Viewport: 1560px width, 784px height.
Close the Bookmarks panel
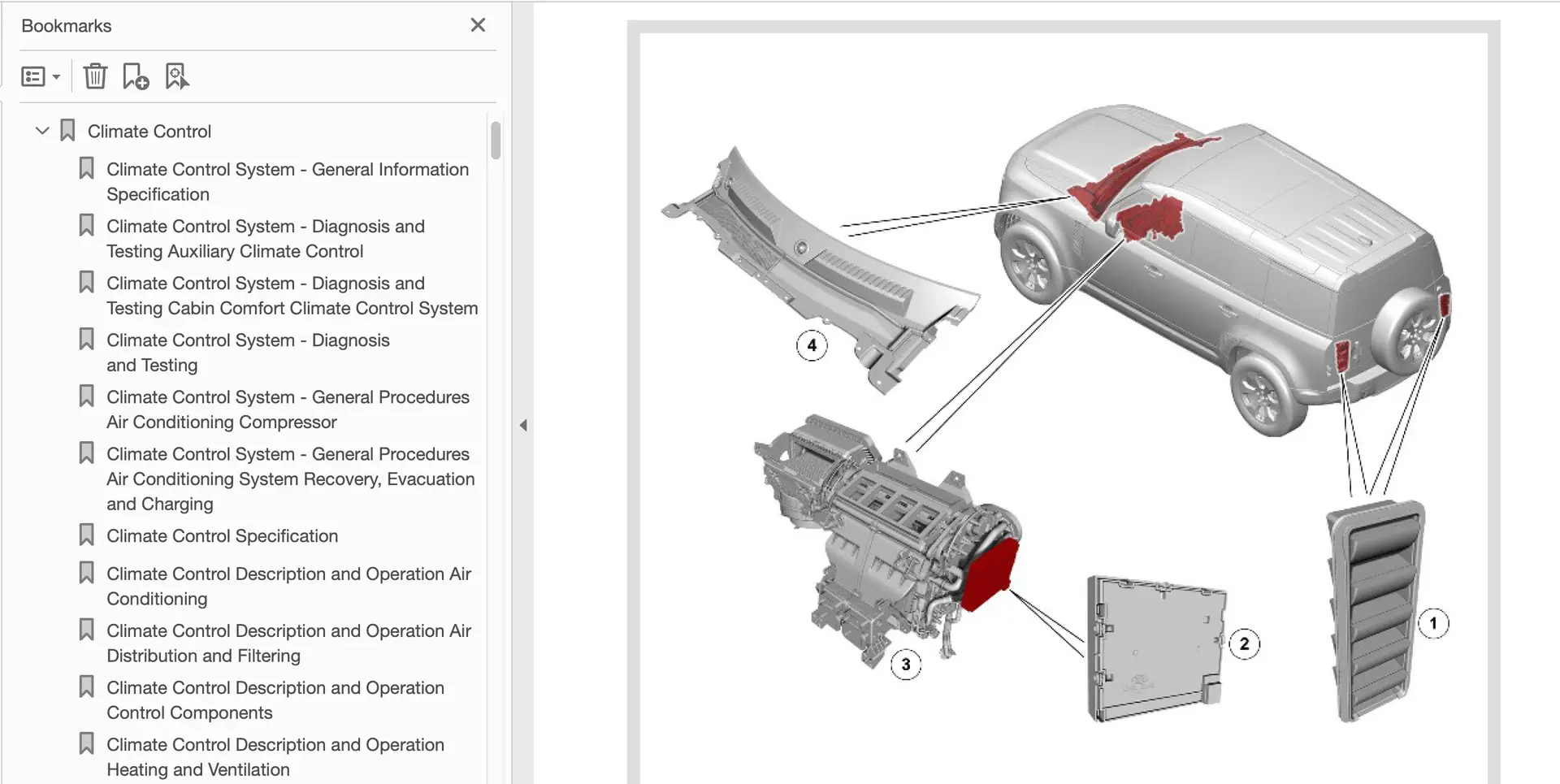coord(478,25)
